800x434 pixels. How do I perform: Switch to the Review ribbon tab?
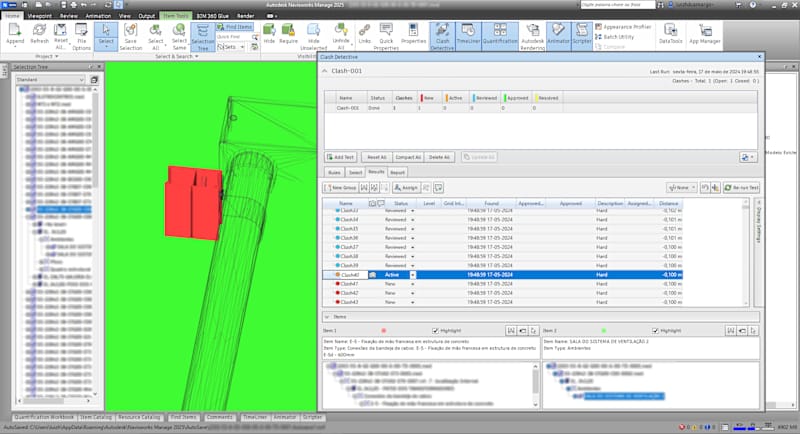pyautogui.click(x=68, y=16)
